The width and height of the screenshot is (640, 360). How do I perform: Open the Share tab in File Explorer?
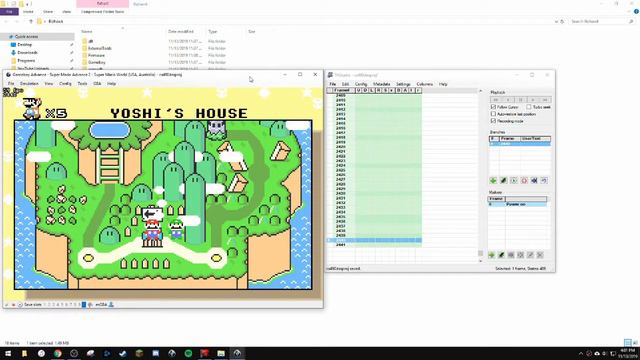pos(48,12)
